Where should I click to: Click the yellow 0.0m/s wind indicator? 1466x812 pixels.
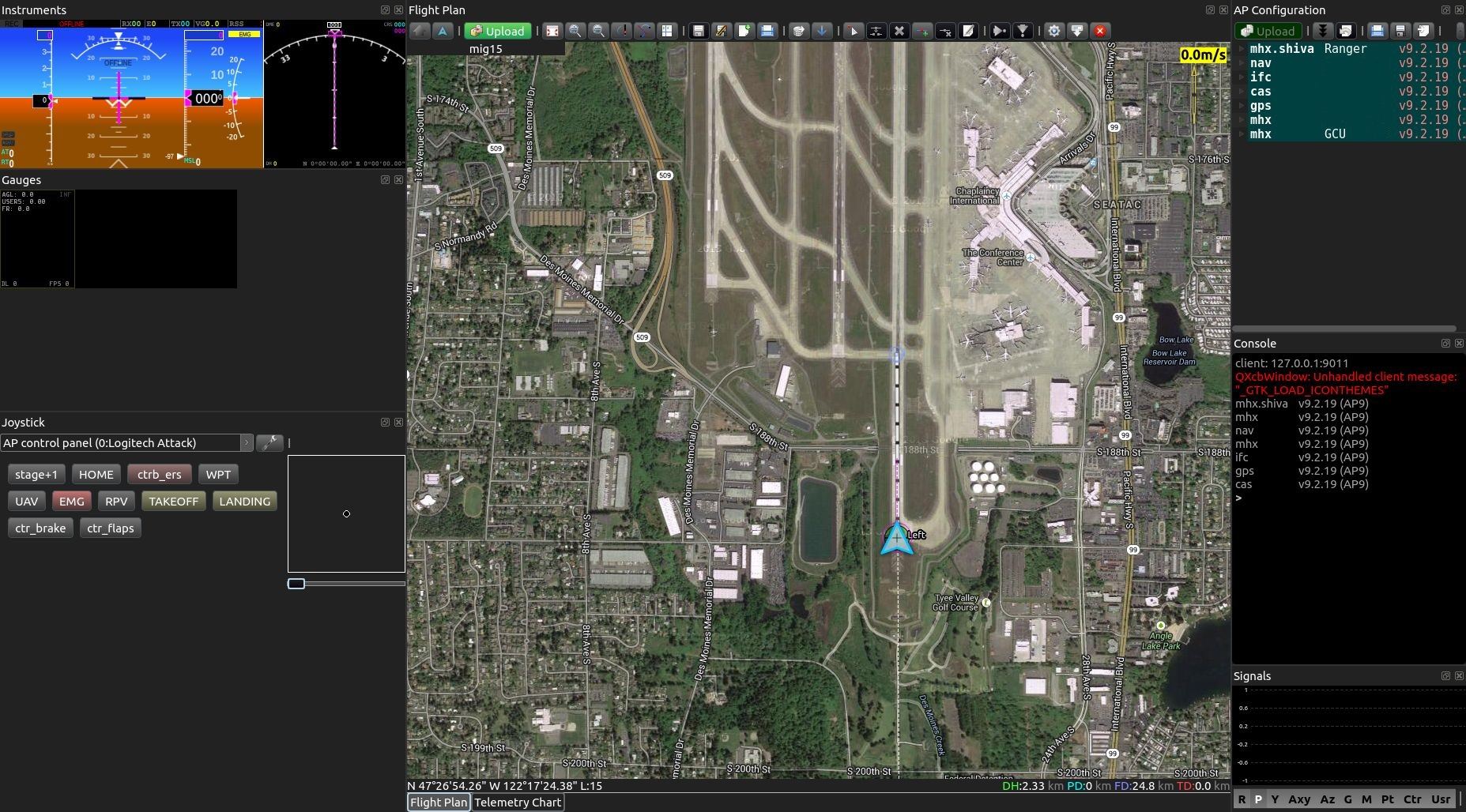1203,55
